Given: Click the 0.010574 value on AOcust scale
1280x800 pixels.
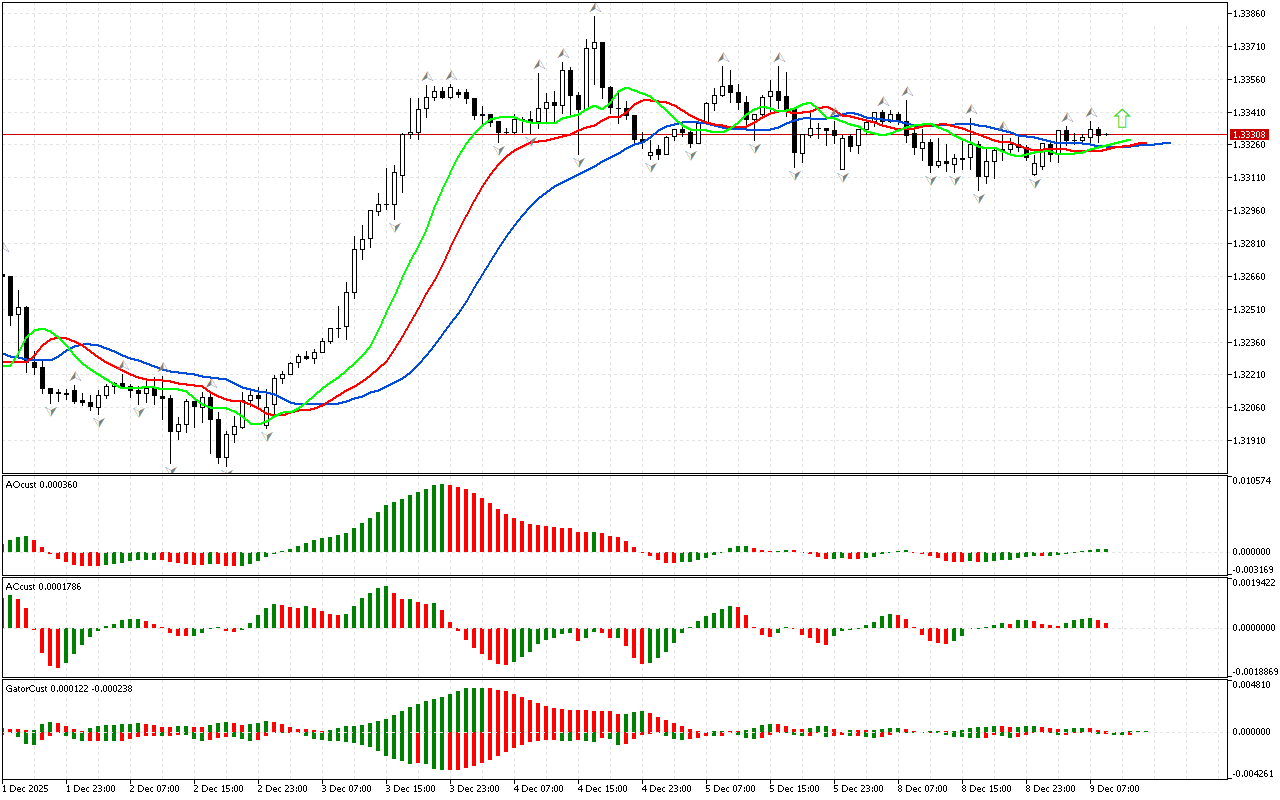Looking at the screenshot, I should pos(1254,481).
